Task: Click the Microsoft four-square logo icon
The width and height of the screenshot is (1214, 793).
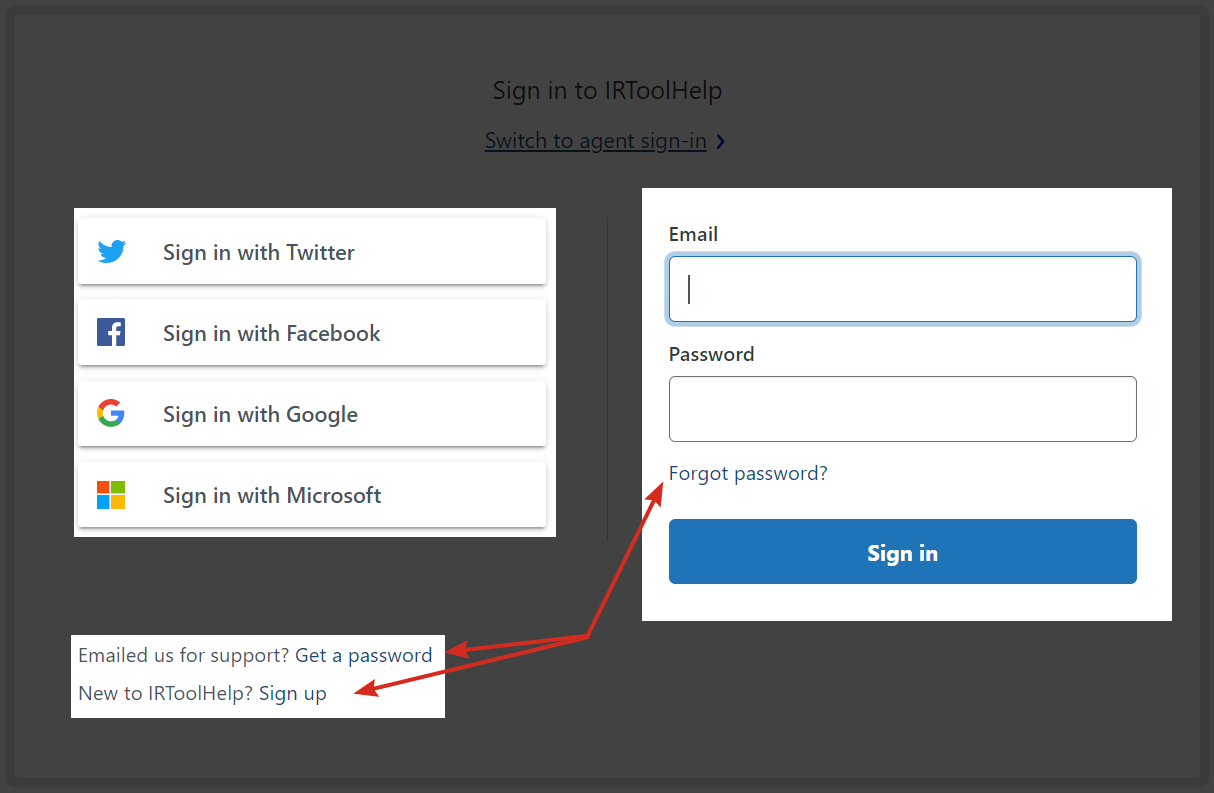Action: click(x=111, y=495)
